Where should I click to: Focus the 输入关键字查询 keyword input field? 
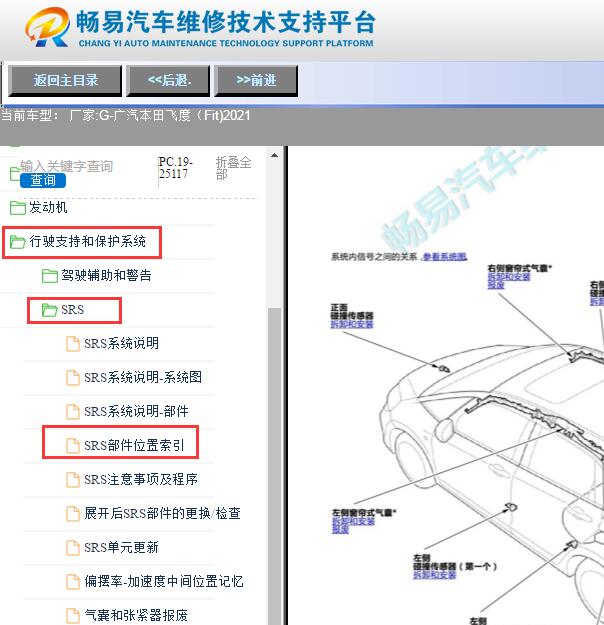(67, 166)
